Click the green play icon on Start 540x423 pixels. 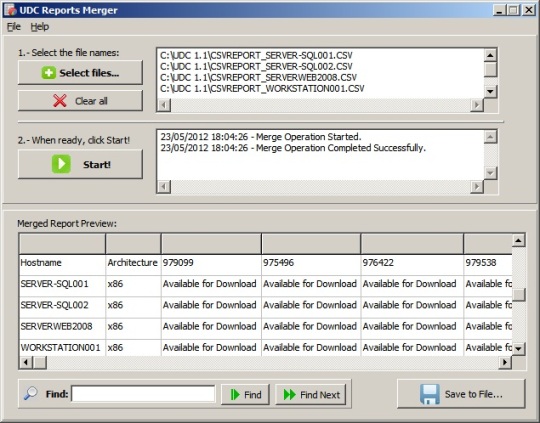tap(61, 164)
